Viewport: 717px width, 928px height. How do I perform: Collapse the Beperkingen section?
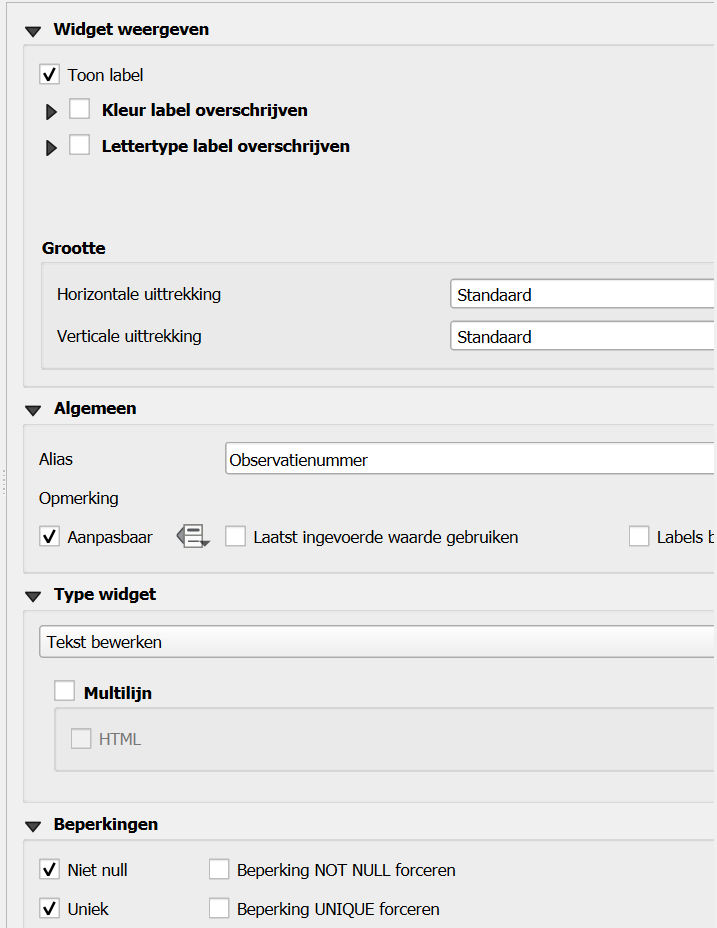point(34,826)
